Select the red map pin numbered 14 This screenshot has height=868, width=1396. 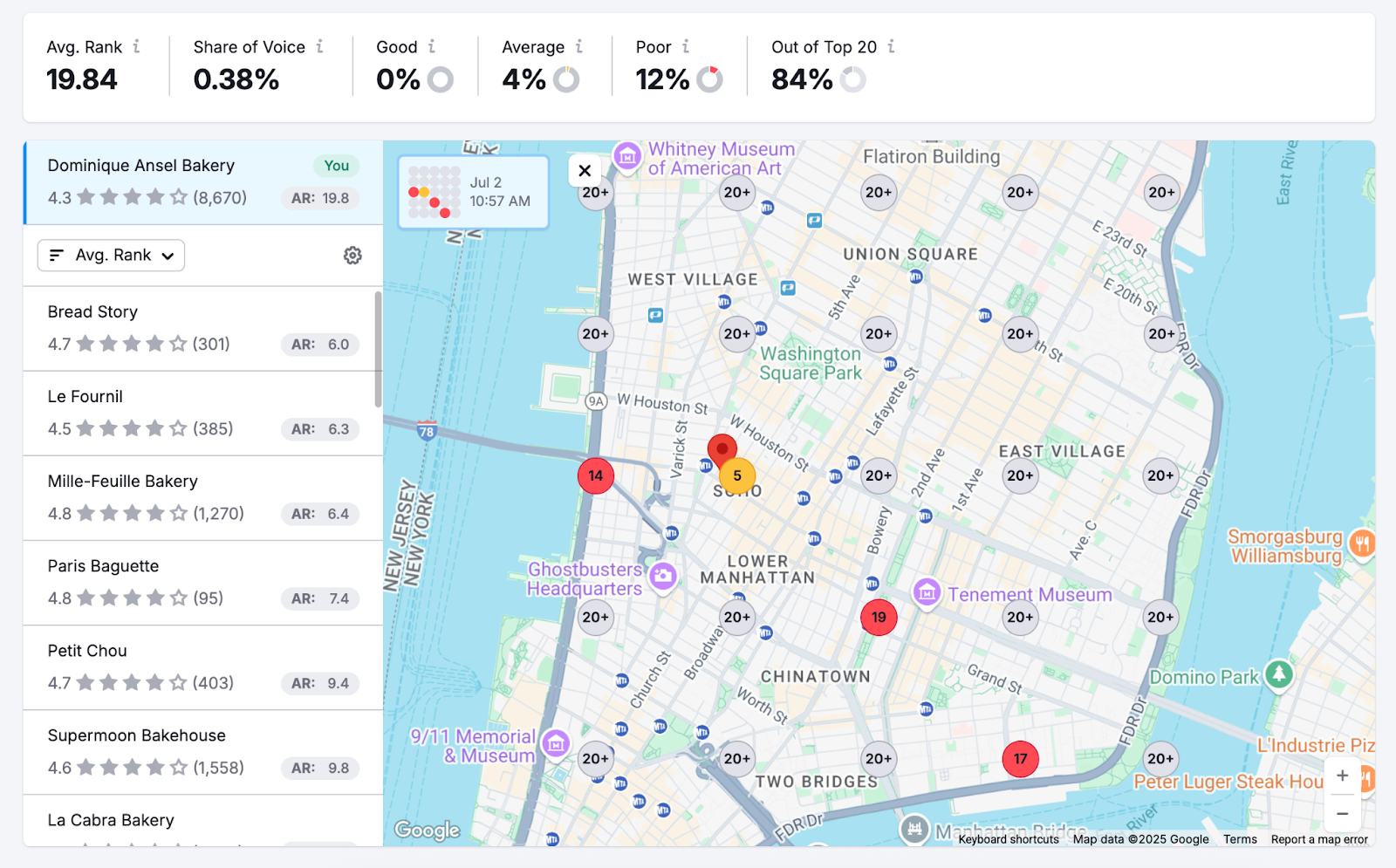point(595,475)
